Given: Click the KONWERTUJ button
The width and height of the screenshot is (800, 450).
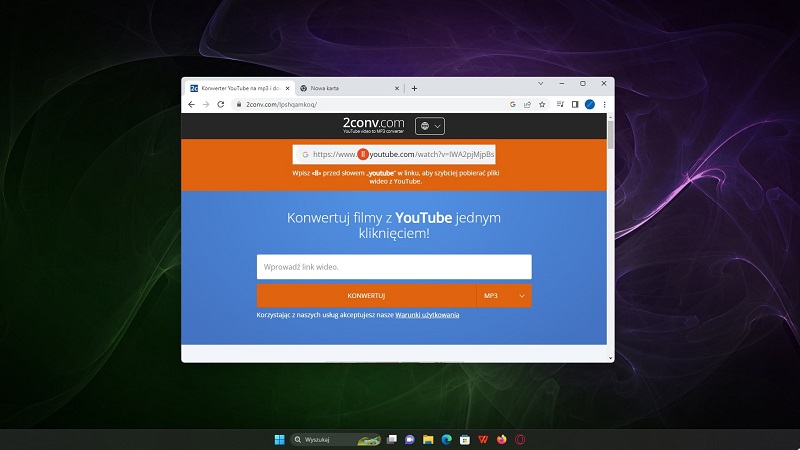Looking at the screenshot, I should [x=366, y=296].
